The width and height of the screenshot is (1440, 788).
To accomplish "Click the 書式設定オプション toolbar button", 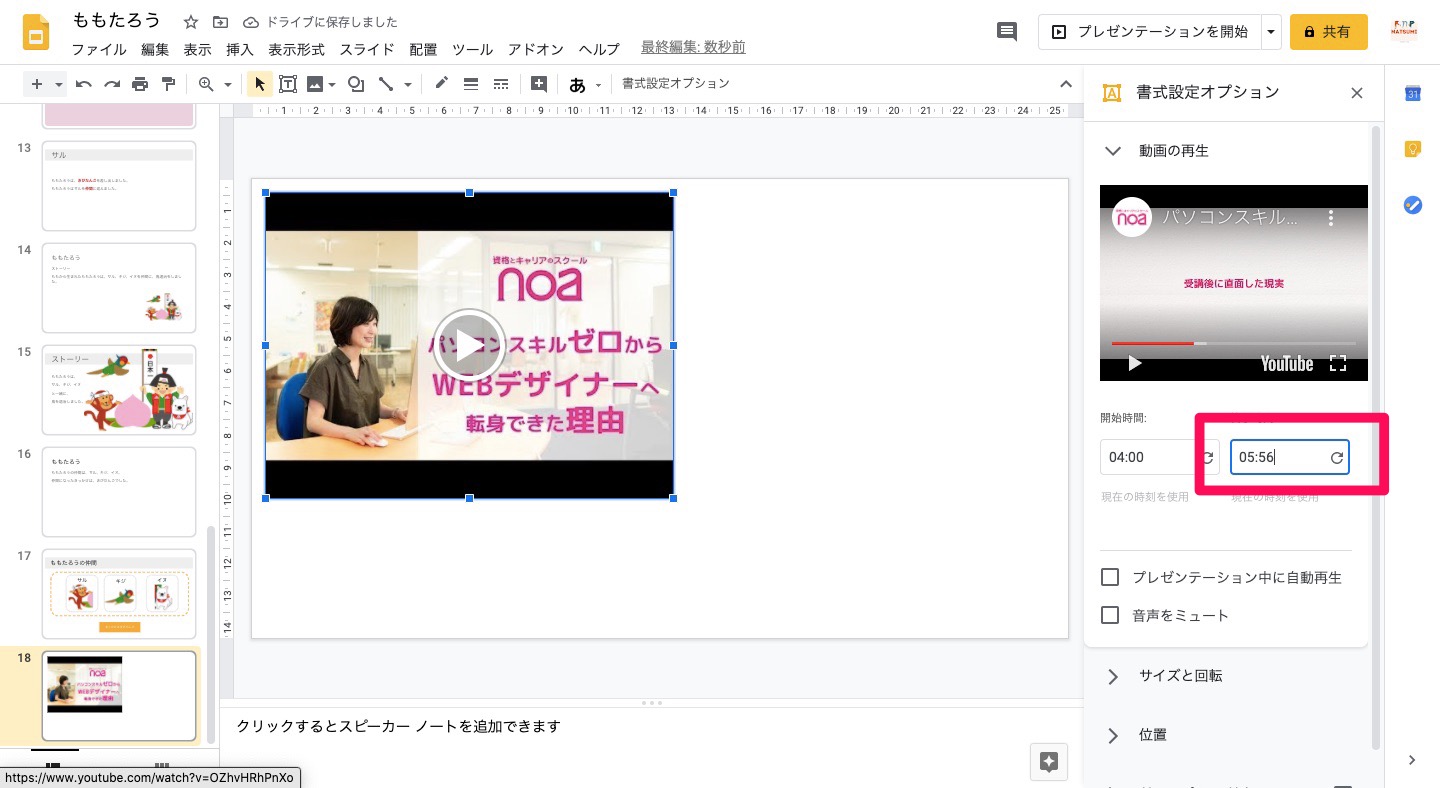I will click(x=676, y=84).
